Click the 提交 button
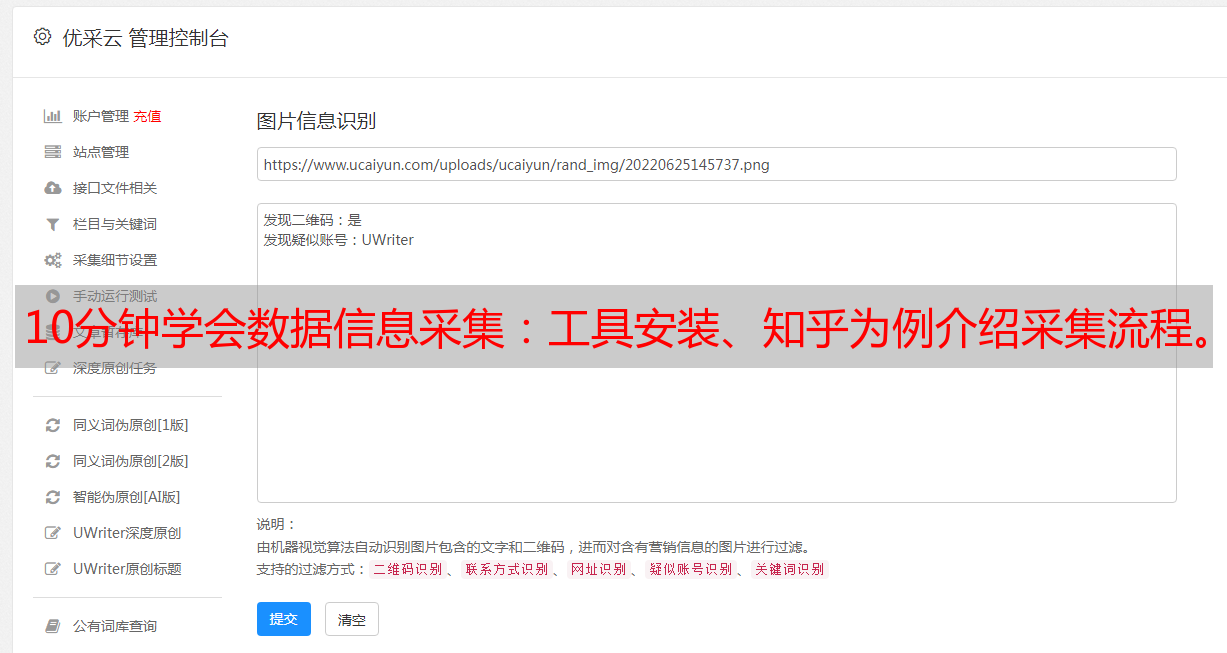 pos(284,619)
